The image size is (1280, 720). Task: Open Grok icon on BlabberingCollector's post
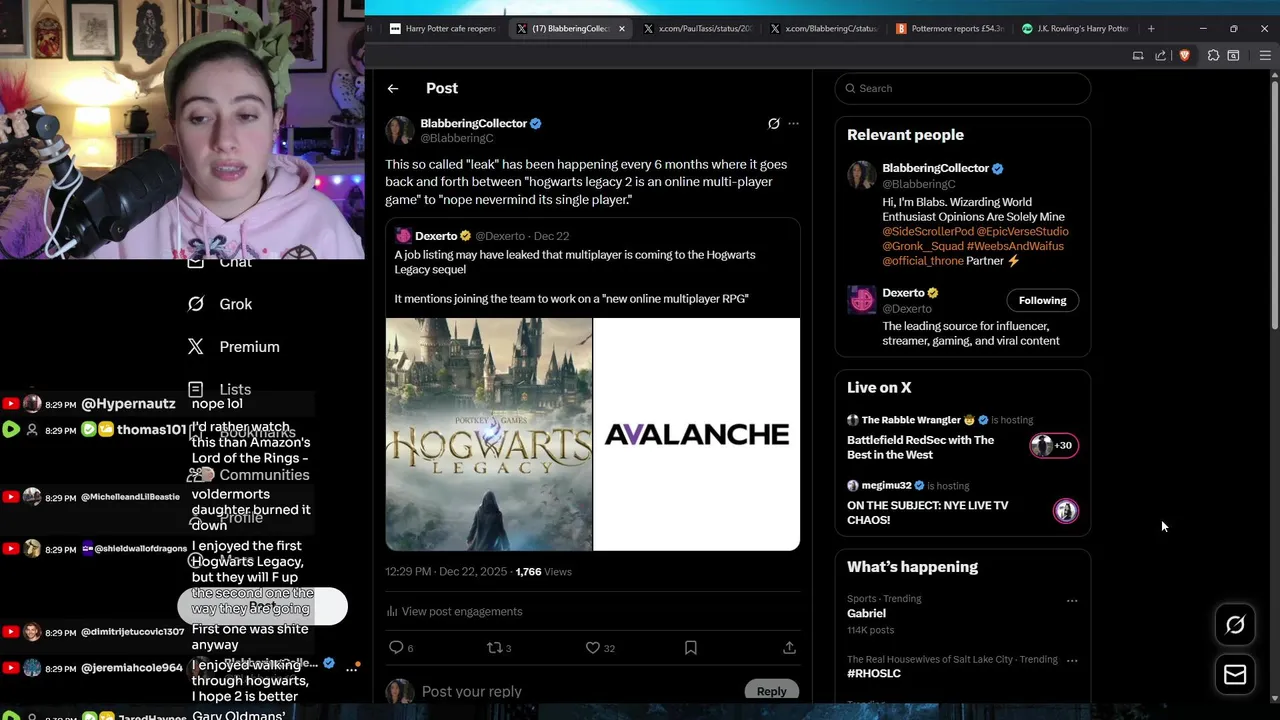point(773,124)
